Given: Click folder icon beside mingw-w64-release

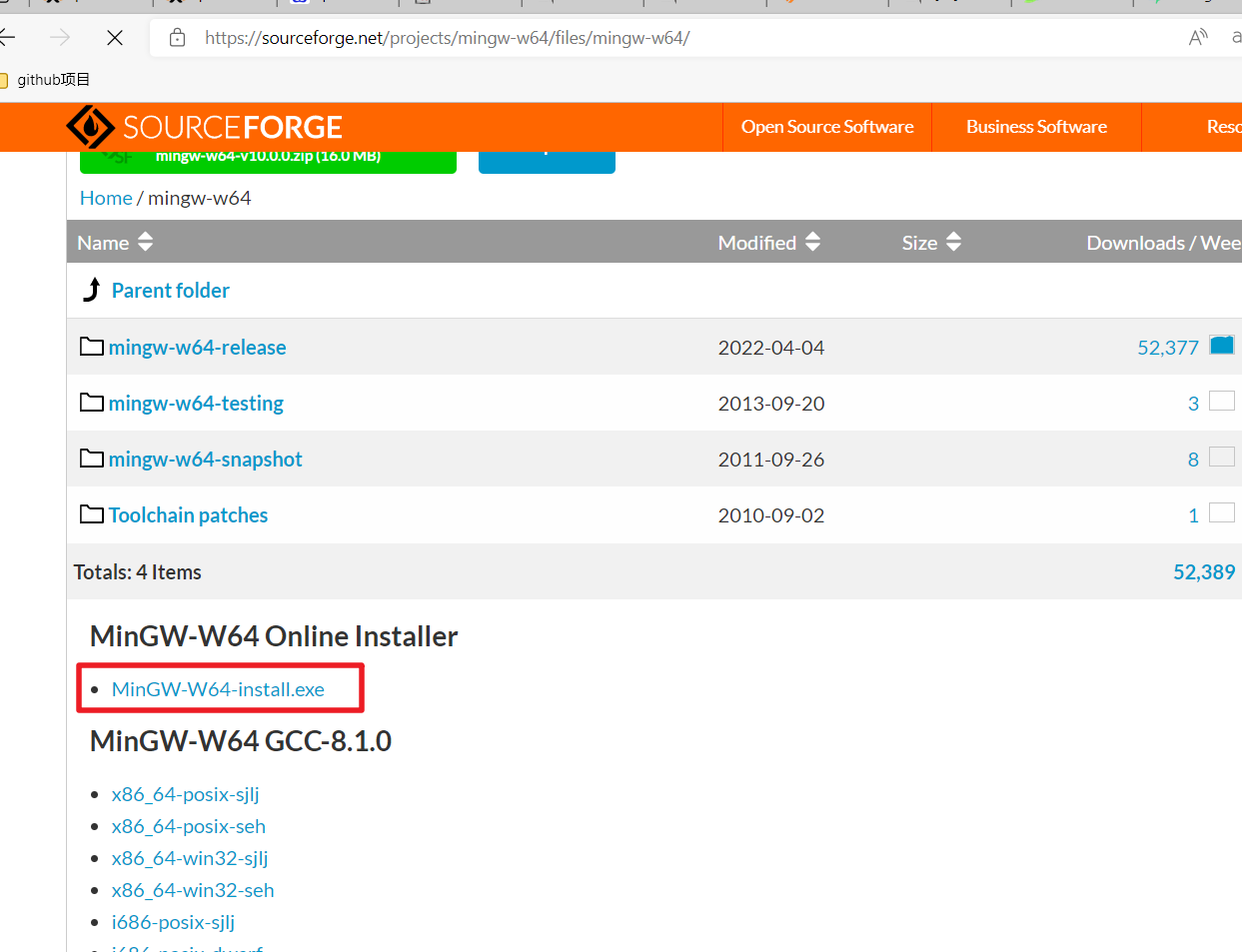Looking at the screenshot, I should [x=92, y=347].
